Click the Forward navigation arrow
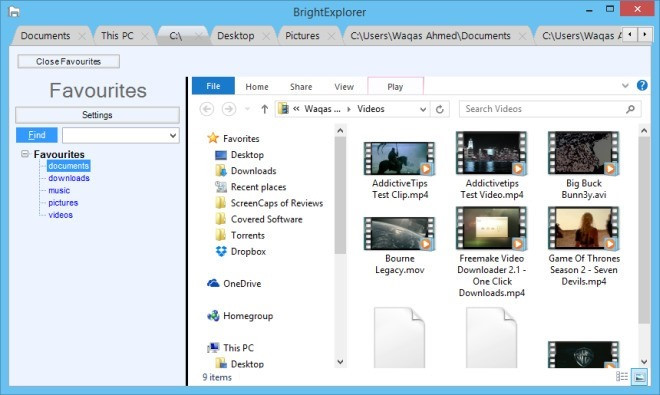This screenshot has width=660, height=395. 229,109
